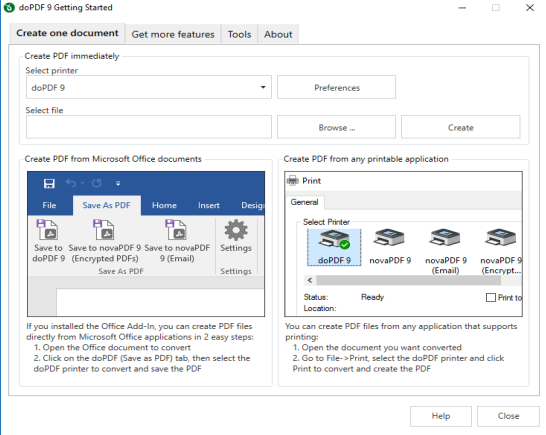The image size is (546, 435).
Task: Click the File tab in Office preview
Action: 49,205
